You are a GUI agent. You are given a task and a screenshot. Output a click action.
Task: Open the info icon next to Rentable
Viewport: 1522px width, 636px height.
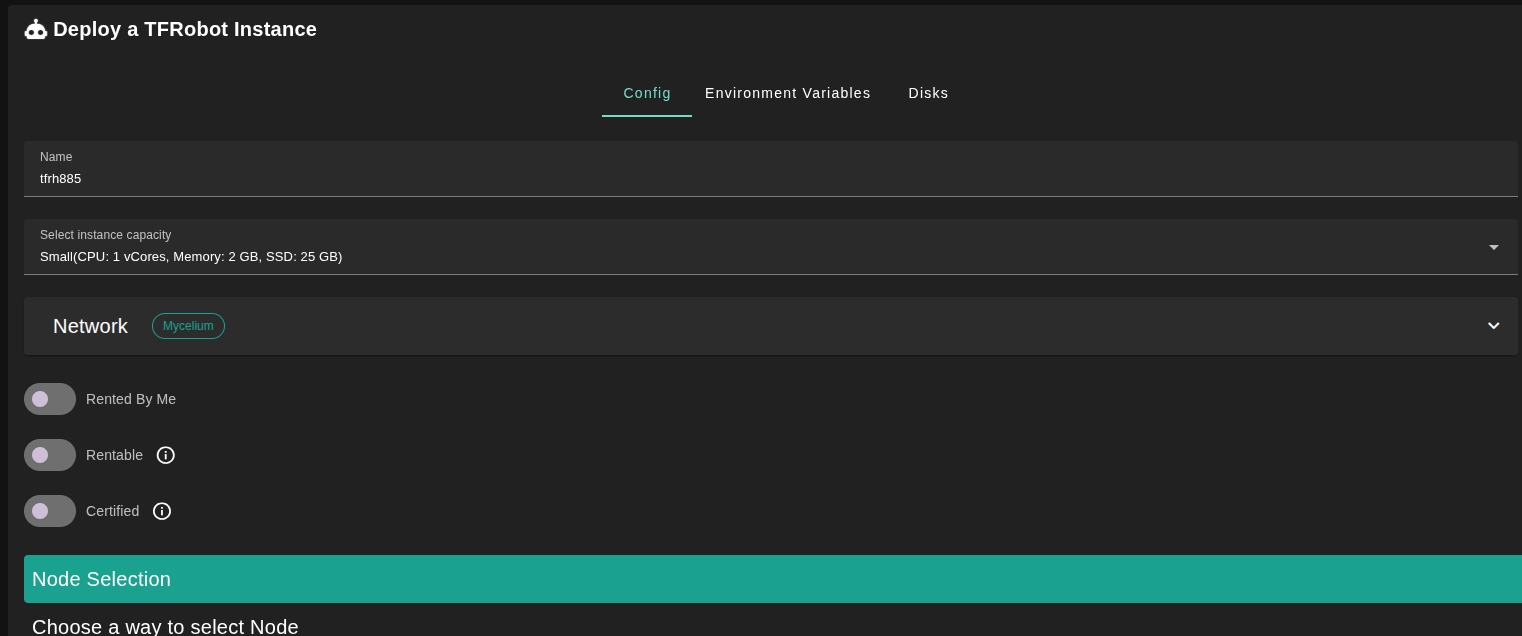coord(166,455)
